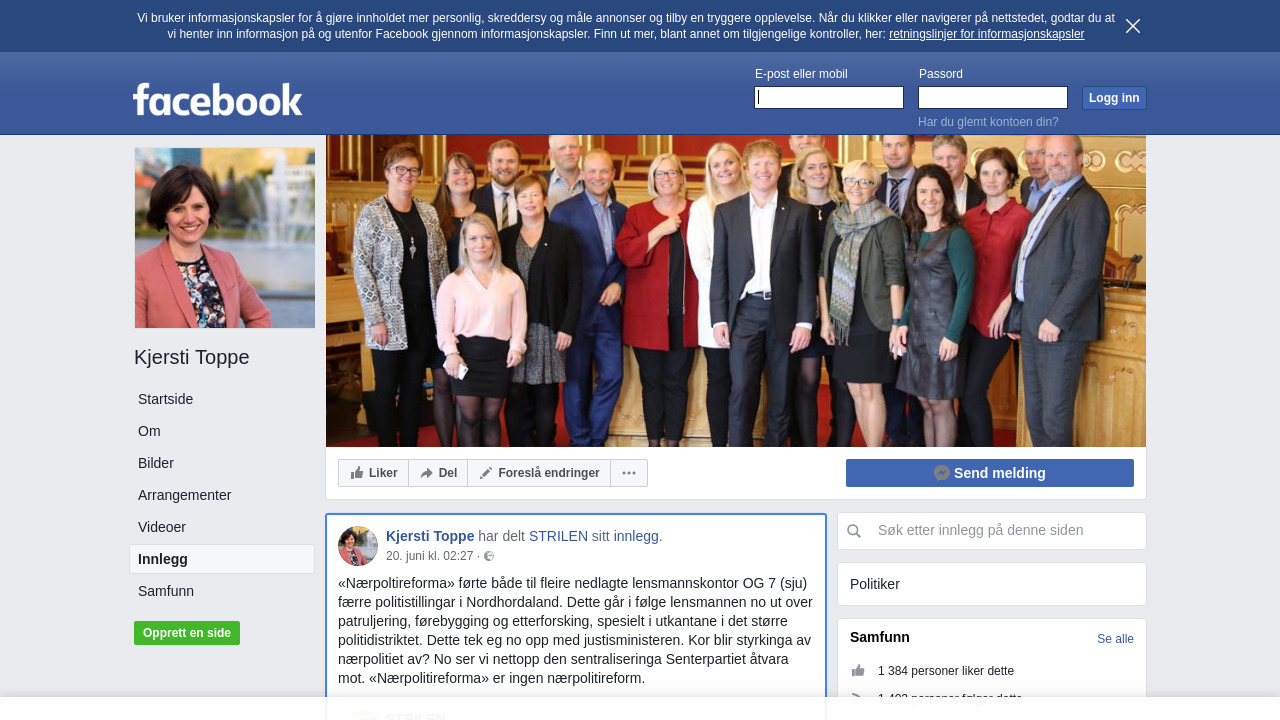Image resolution: width=1280 pixels, height=720 pixels.
Task: Click the Opprett en side button
Action: point(187,633)
